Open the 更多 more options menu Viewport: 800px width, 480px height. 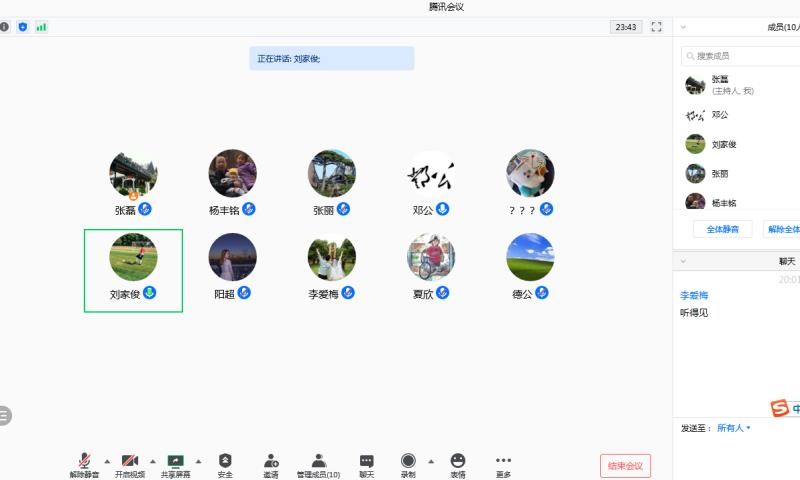(x=503, y=464)
